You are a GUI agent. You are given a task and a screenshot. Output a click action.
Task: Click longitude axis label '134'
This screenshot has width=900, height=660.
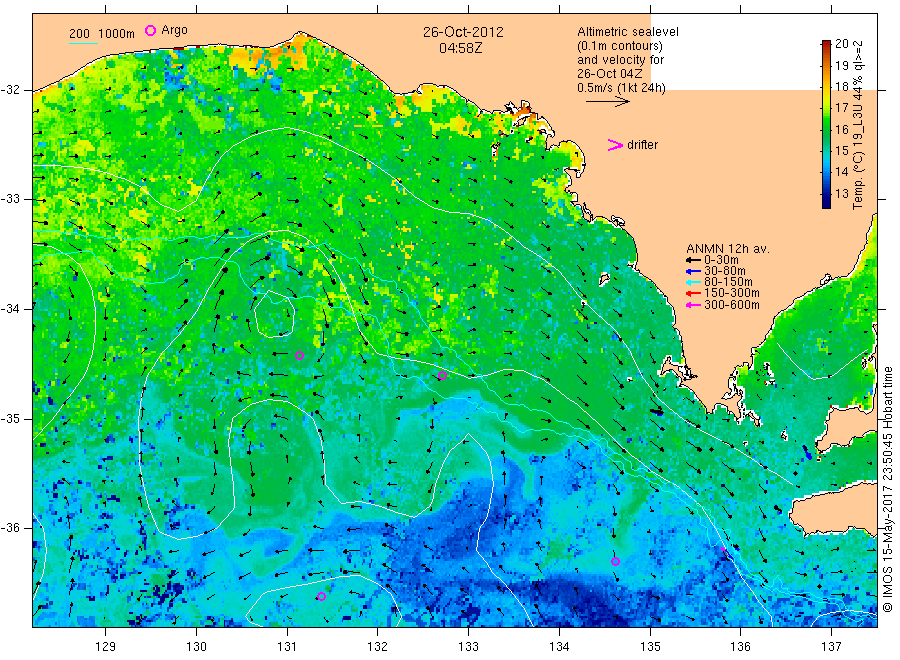[x=560, y=647]
